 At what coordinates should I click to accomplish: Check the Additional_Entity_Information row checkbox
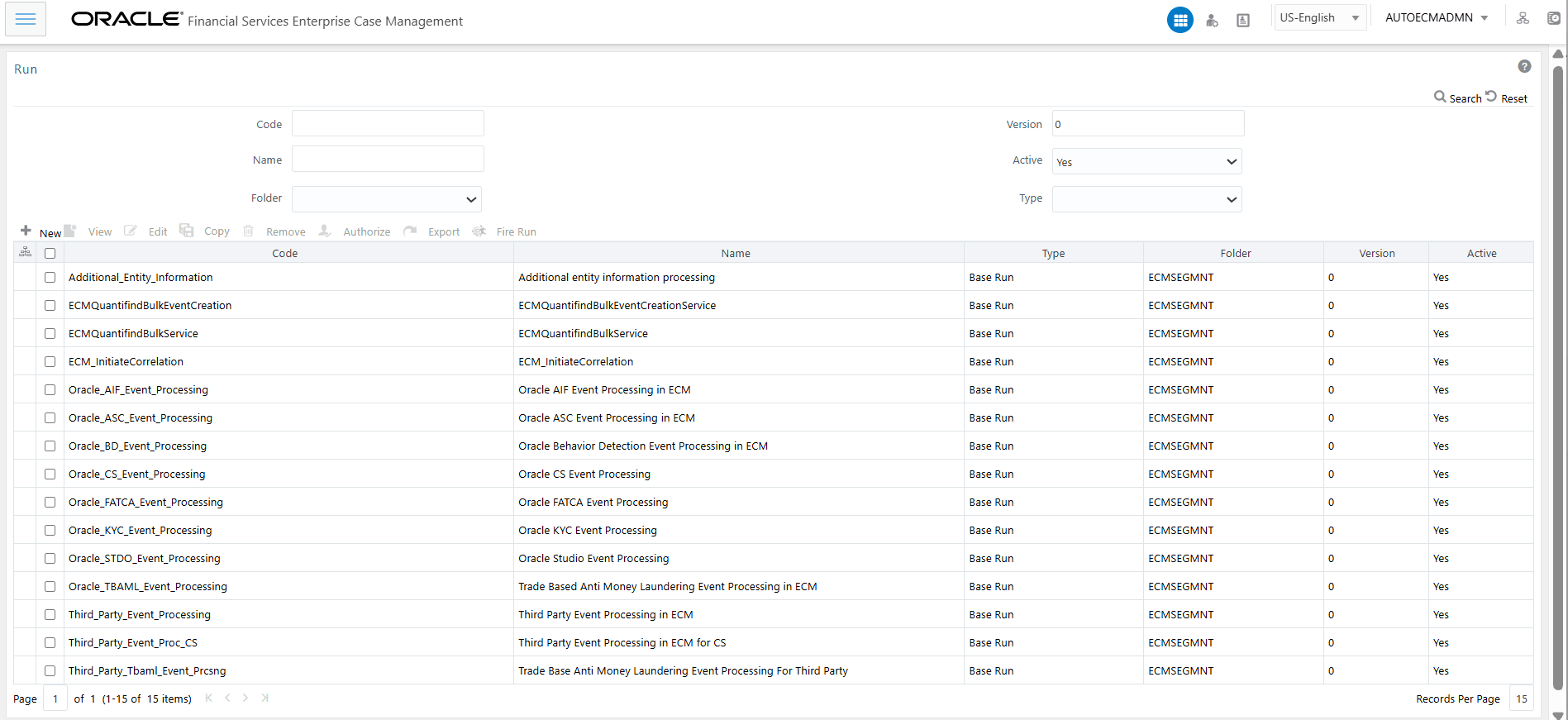click(x=50, y=278)
